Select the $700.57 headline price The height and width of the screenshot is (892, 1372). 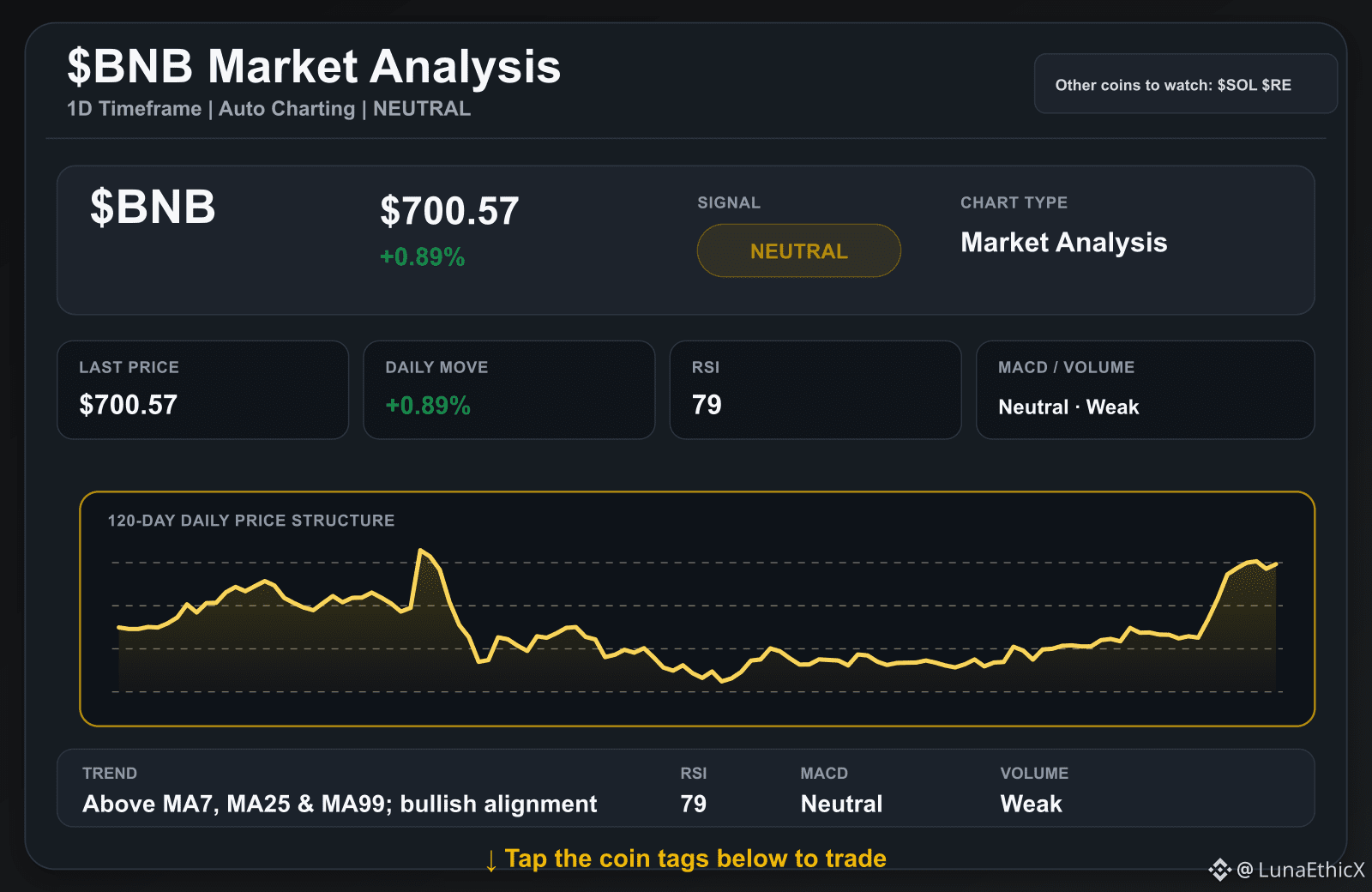point(449,211)
